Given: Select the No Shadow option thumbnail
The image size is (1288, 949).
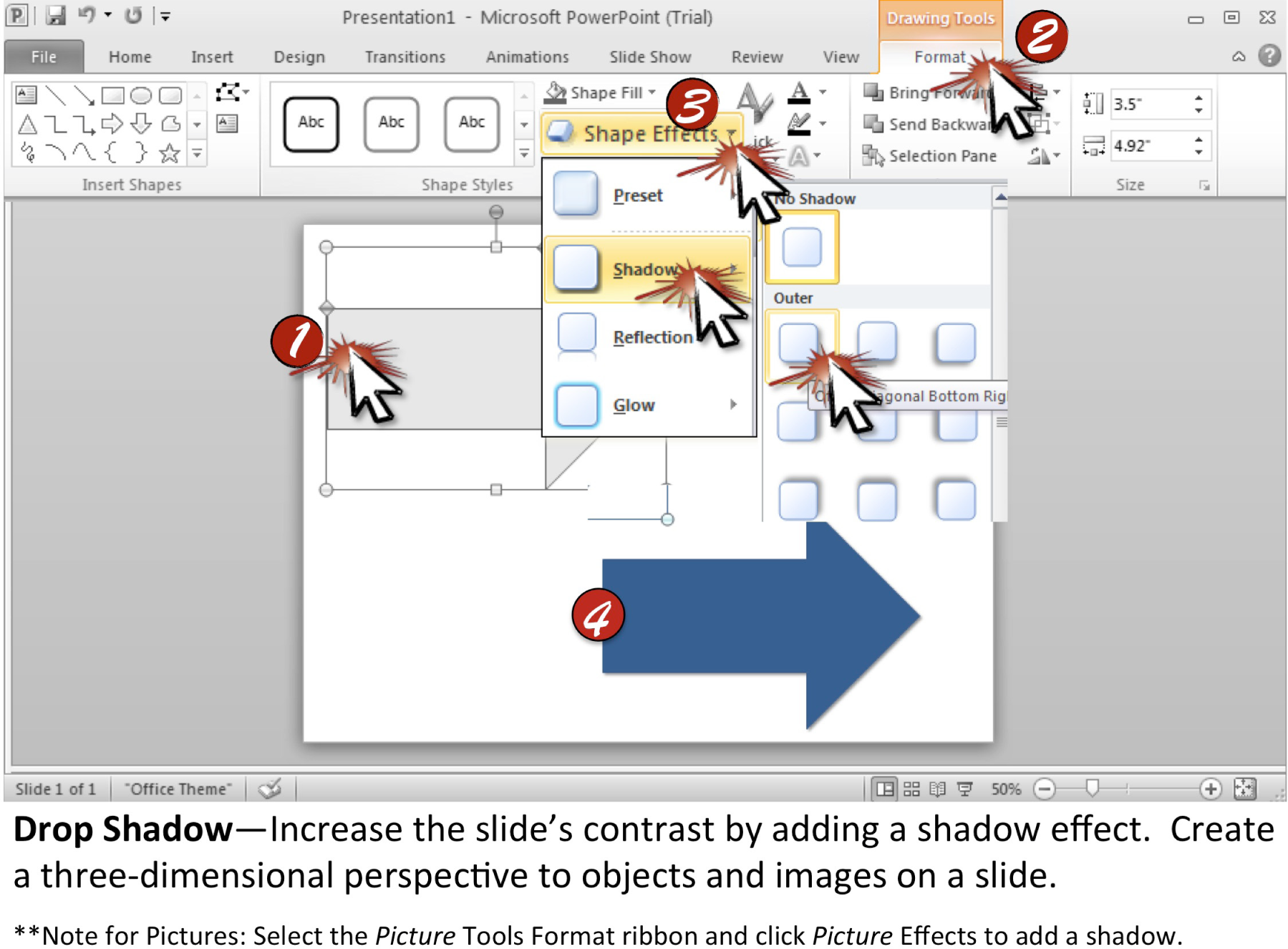Looking at the screenshot, I should tap(801, 247).
